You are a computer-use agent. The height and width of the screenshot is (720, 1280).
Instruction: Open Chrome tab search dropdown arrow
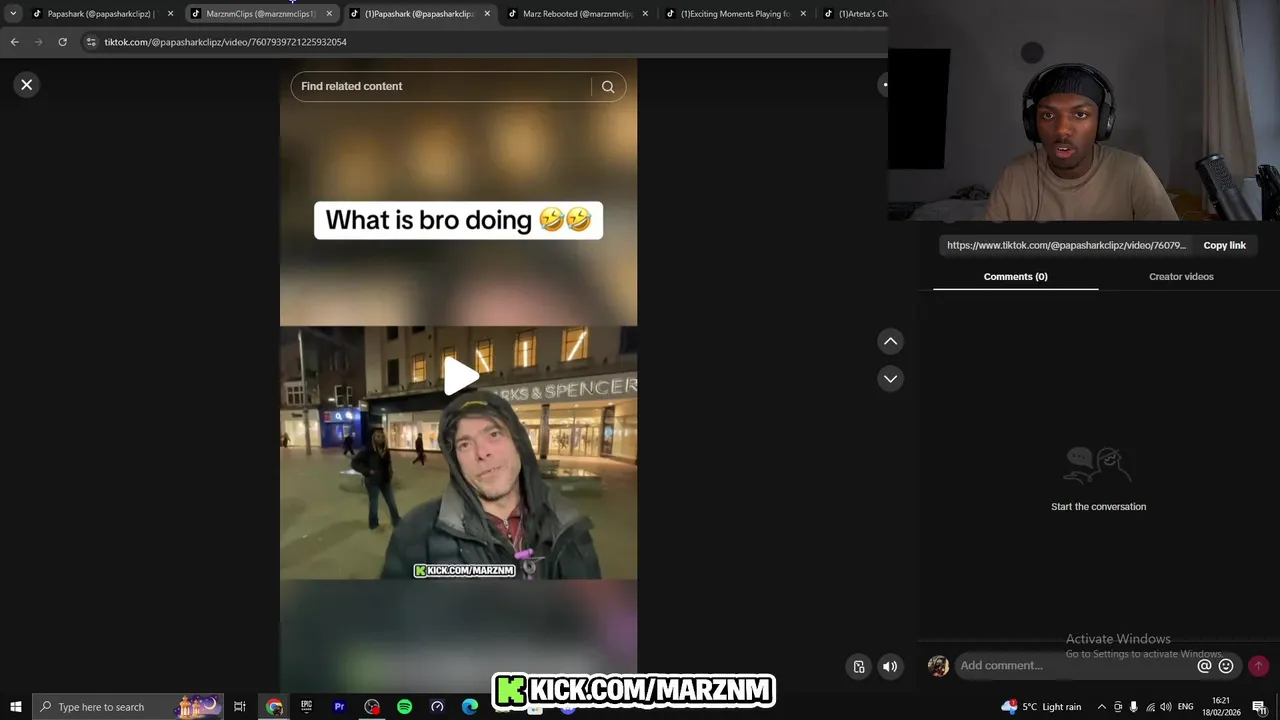13,14
